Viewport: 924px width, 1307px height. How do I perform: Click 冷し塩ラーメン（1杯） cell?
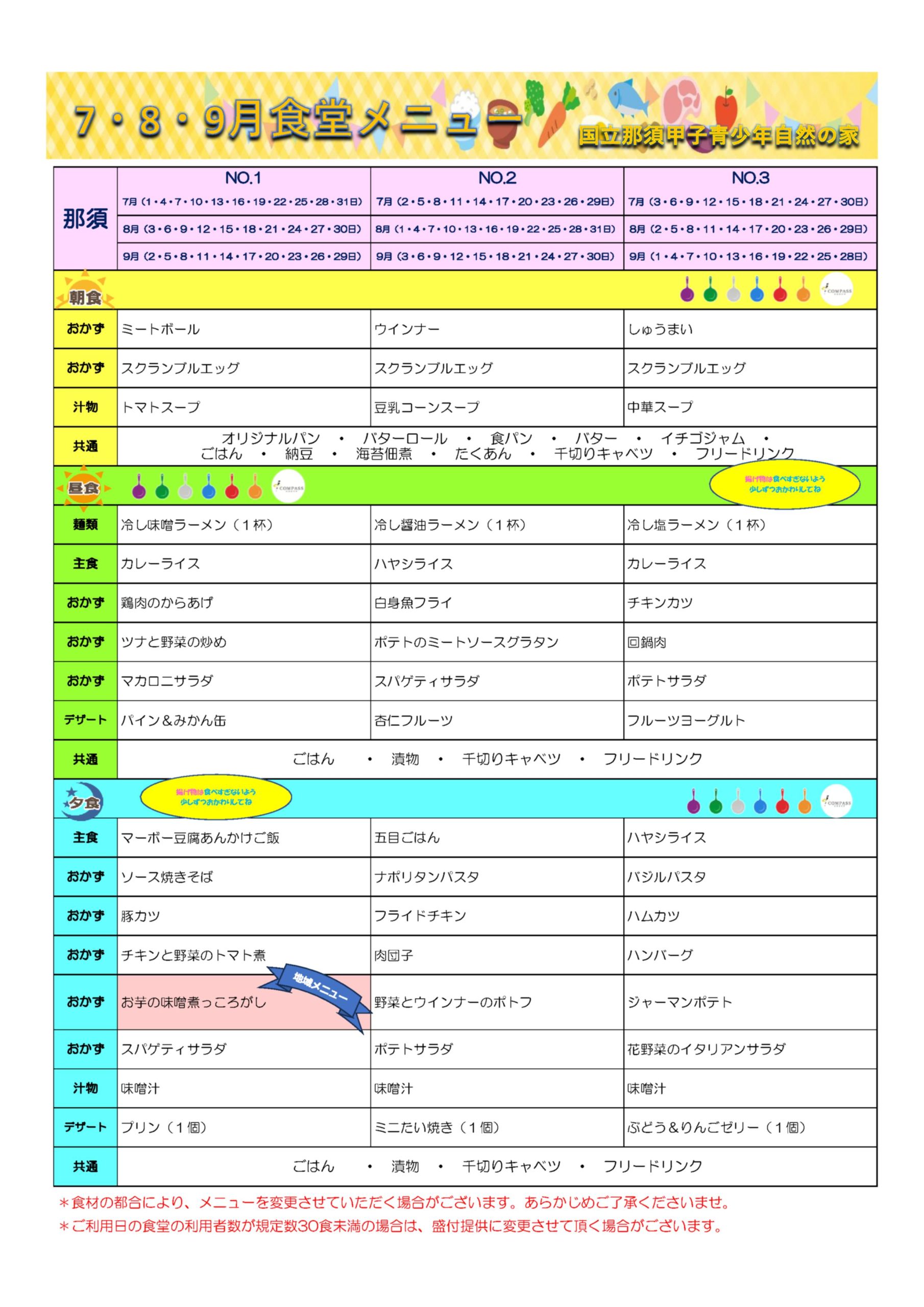pyautogui.click(x=750, y=525)
